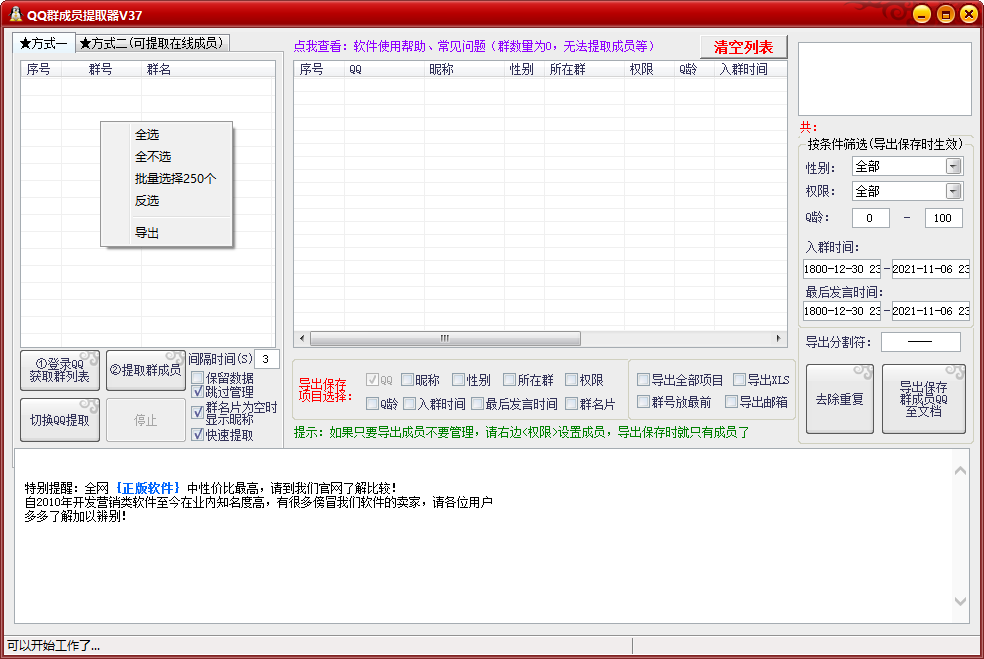Click the 去除重复 button
The height and width of the screenshot is (659, 984).
tap(839, 399)
